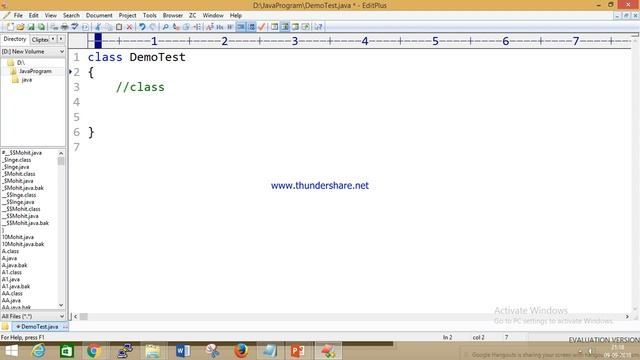
Task: Select file __$$Mohit.class in file list
Action: (21, 209)
